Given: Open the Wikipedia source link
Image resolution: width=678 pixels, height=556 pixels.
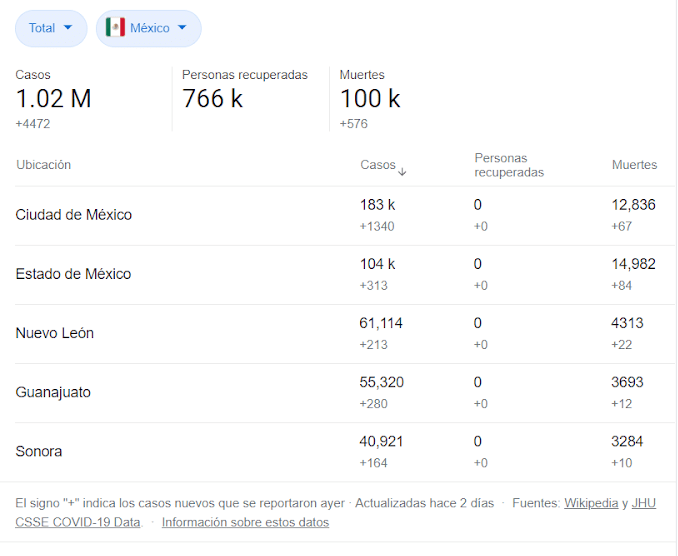Looking at the screenshot, I should [x=591, y=503].
